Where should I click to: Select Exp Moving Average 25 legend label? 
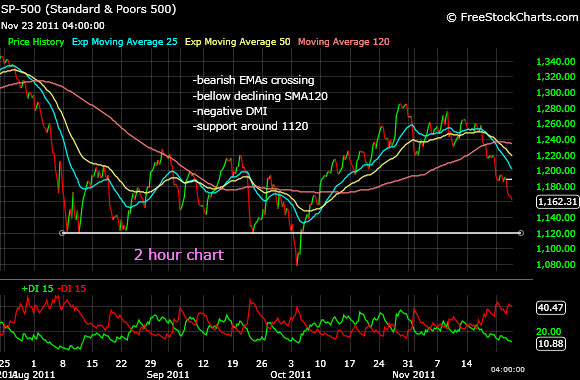point(125,42)
